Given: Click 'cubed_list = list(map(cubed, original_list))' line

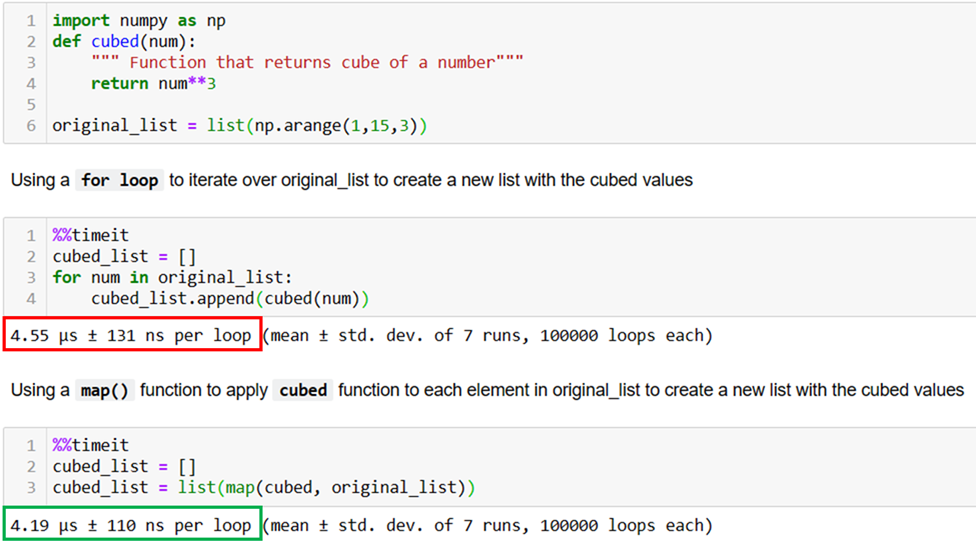Looking at the screenshot, I should [264, 487].
